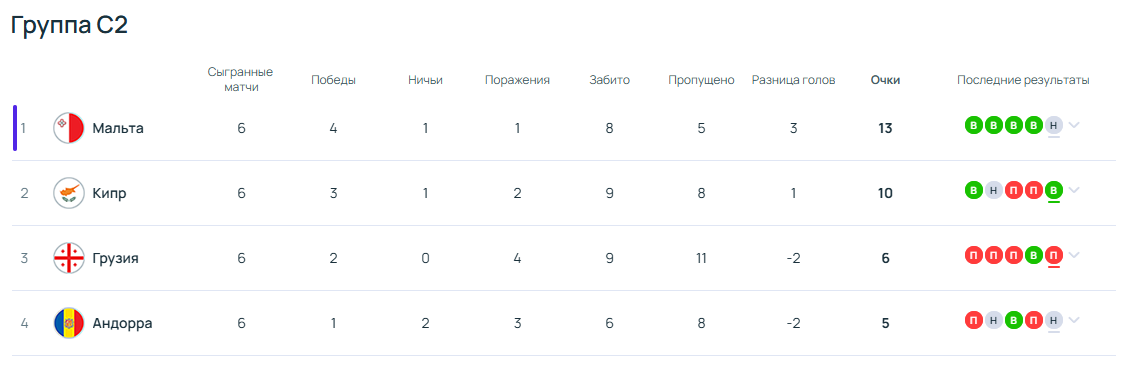Click the Andorra flag icon
The image size is (1130, 366).
[x=69, y=323]
